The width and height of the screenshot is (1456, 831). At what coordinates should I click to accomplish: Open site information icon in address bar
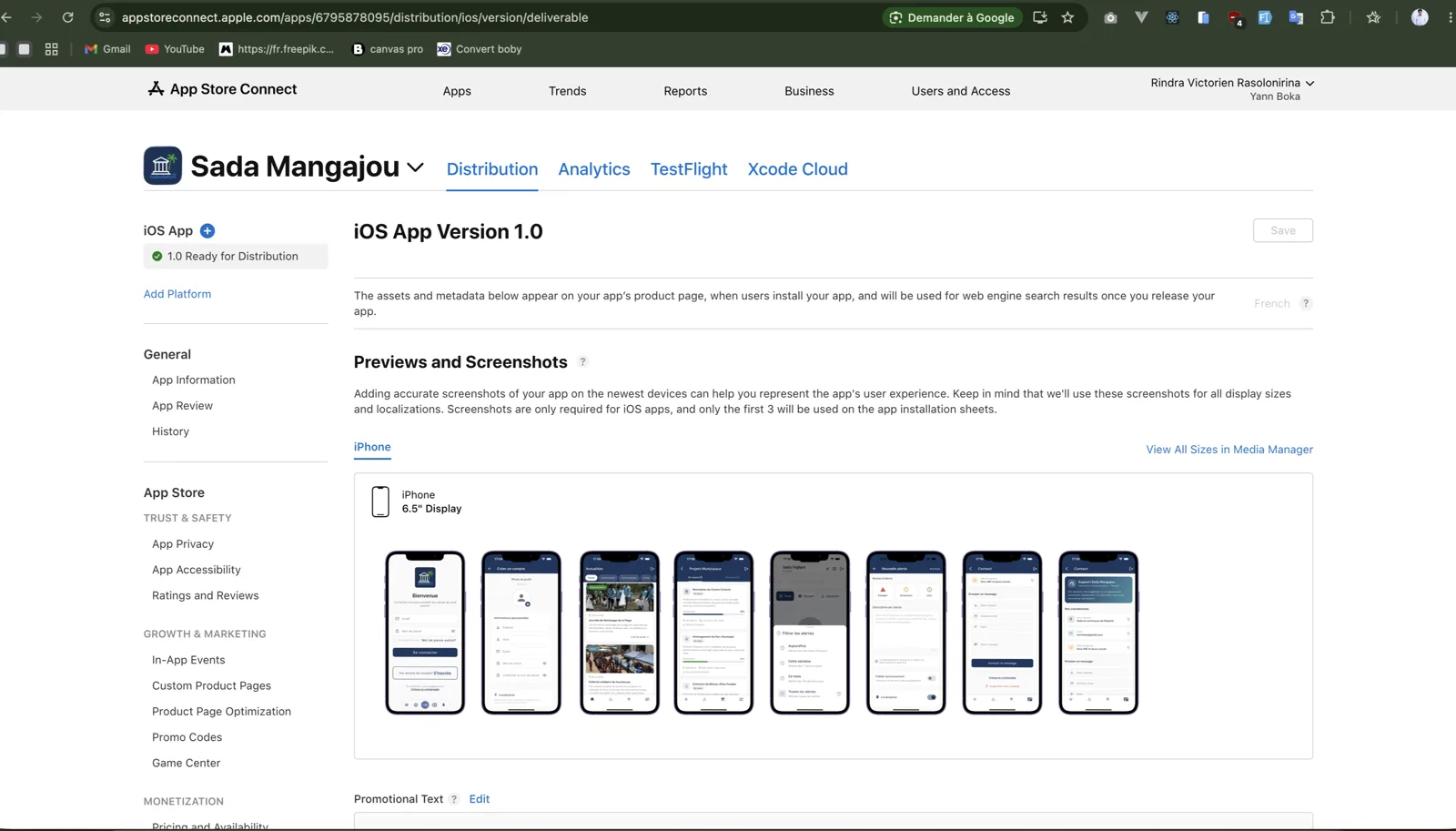(105, 17)
